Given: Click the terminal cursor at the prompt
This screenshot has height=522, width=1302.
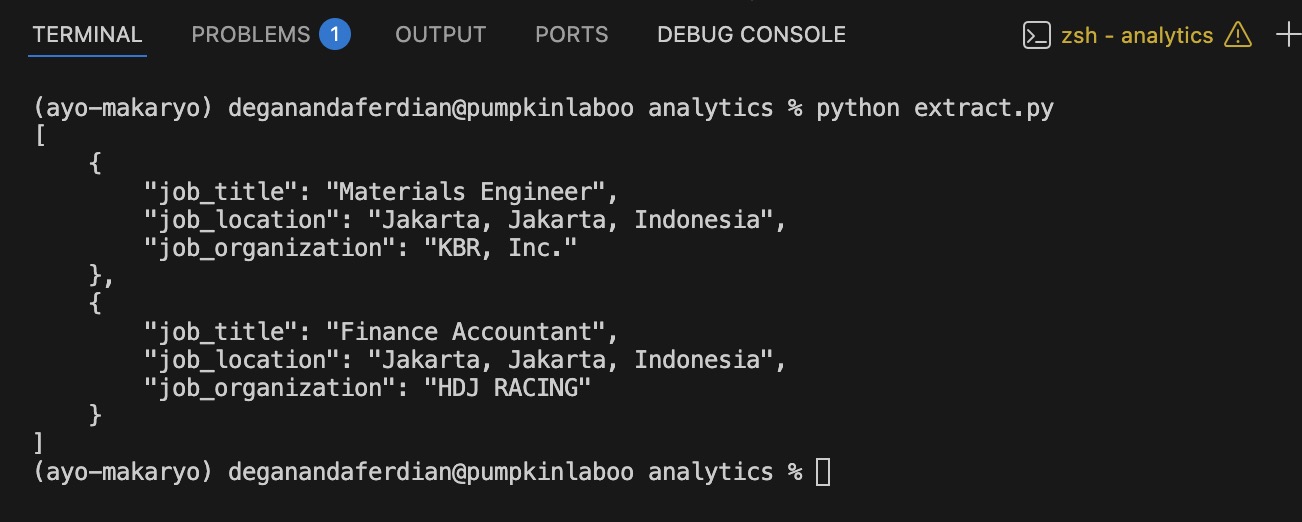Looking at the screenshot, I should click(x=823, y=472).
